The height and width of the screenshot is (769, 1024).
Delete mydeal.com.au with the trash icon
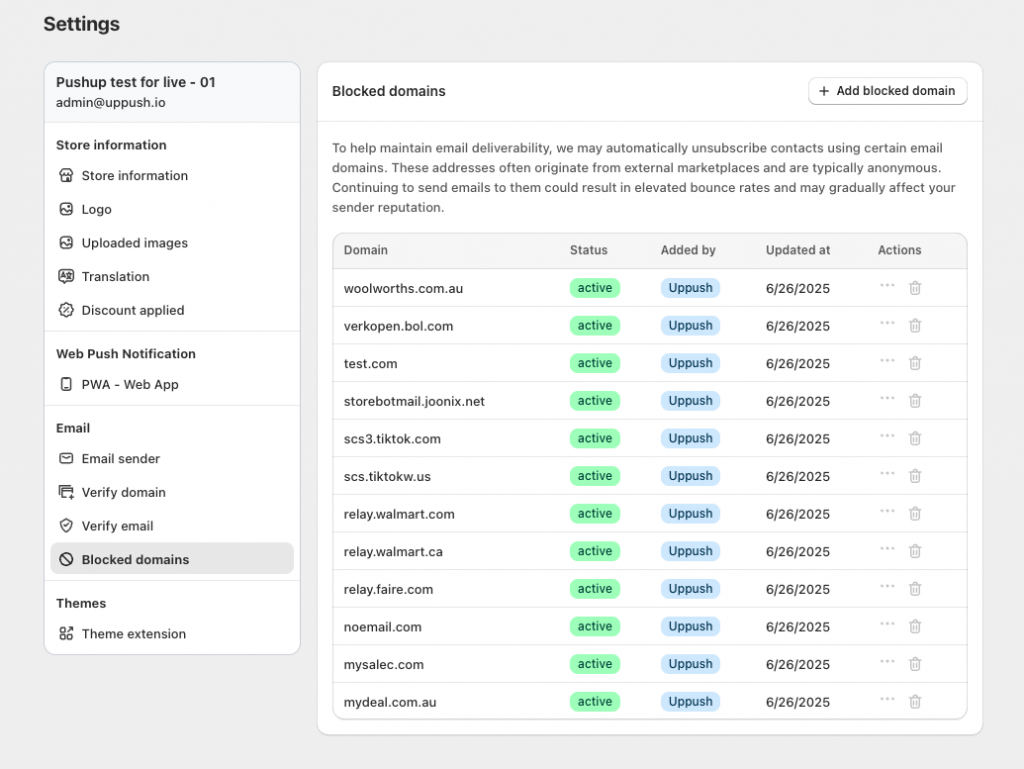[x=914, y=702]
